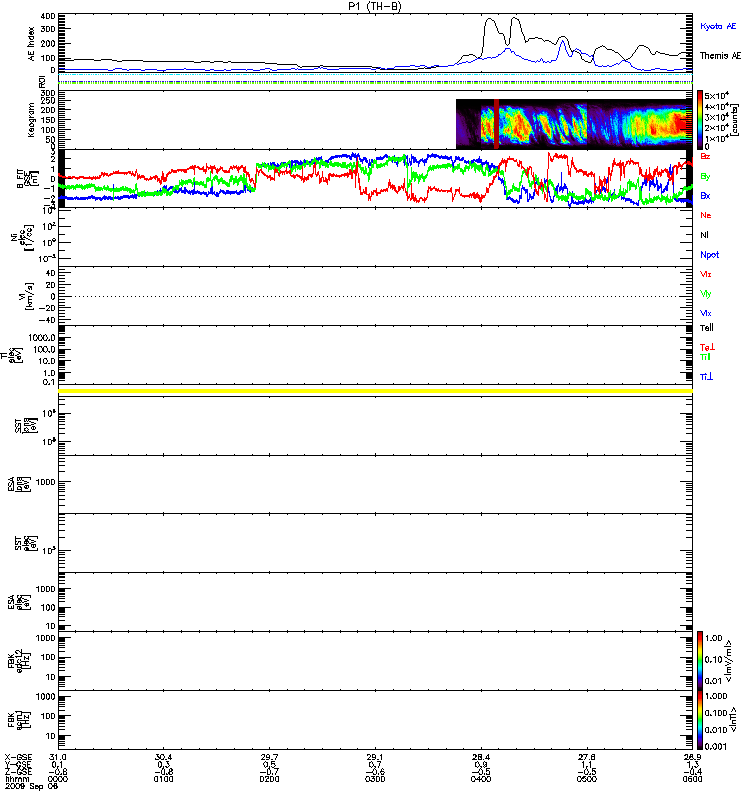Select the black Te parallel legend label
The width and height of the screenshot is (750, 800).
click(707, 328)
